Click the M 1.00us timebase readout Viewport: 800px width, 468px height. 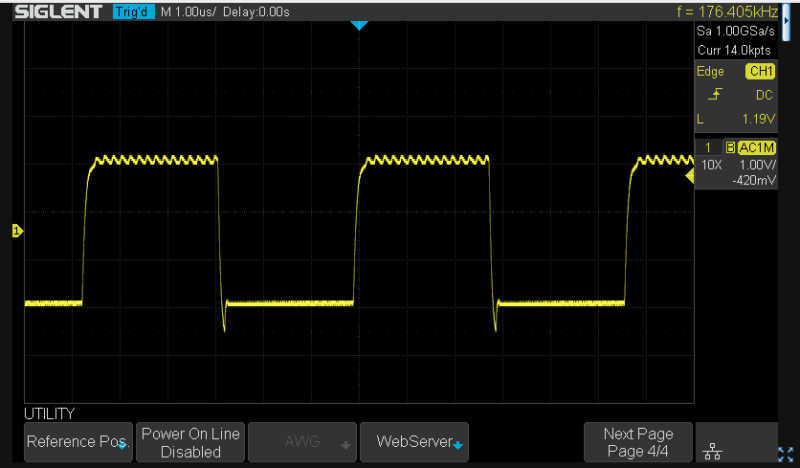click(x=190, y=12)
